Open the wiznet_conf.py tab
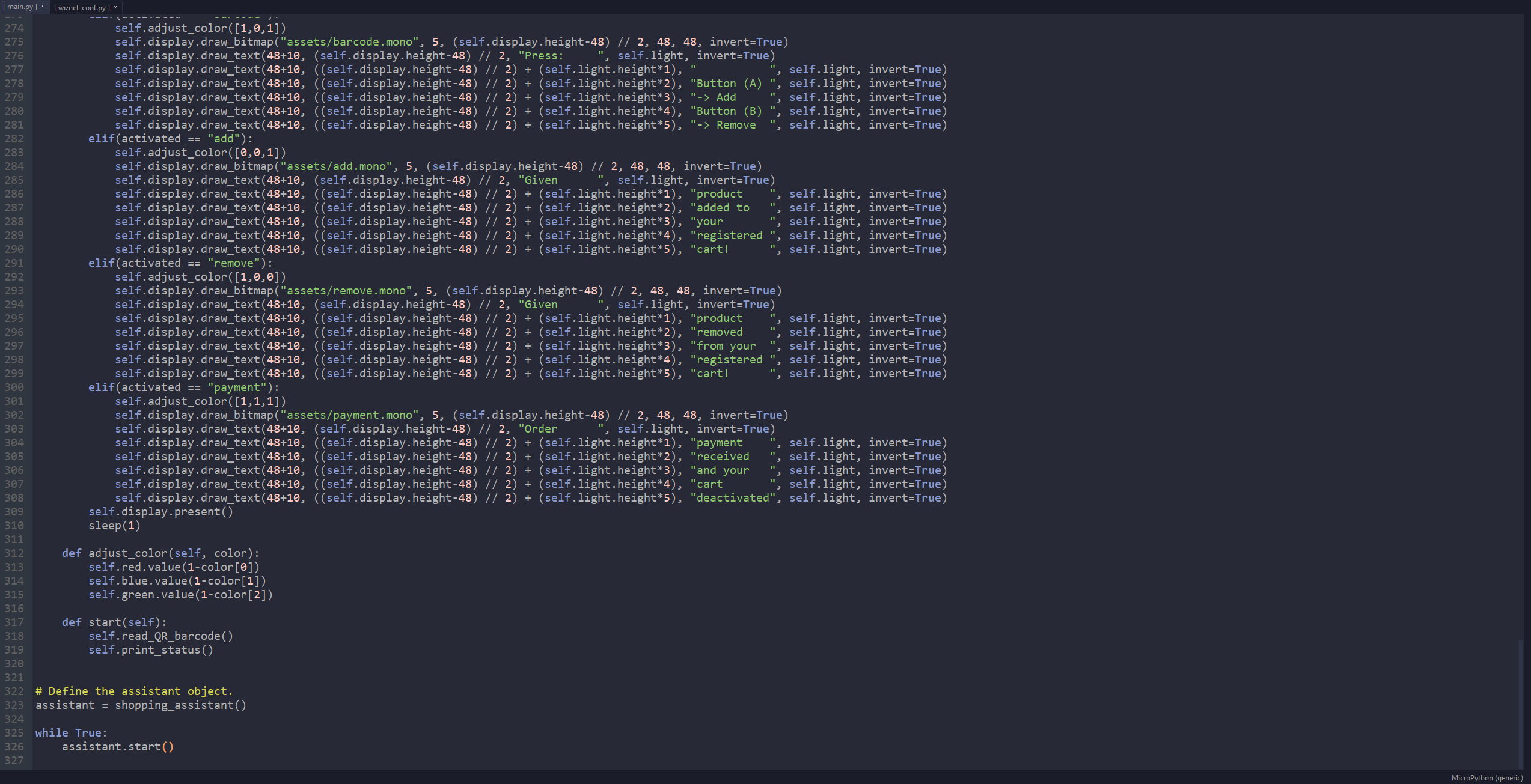This screenshot has height=784, width=1531. (83, 7)
